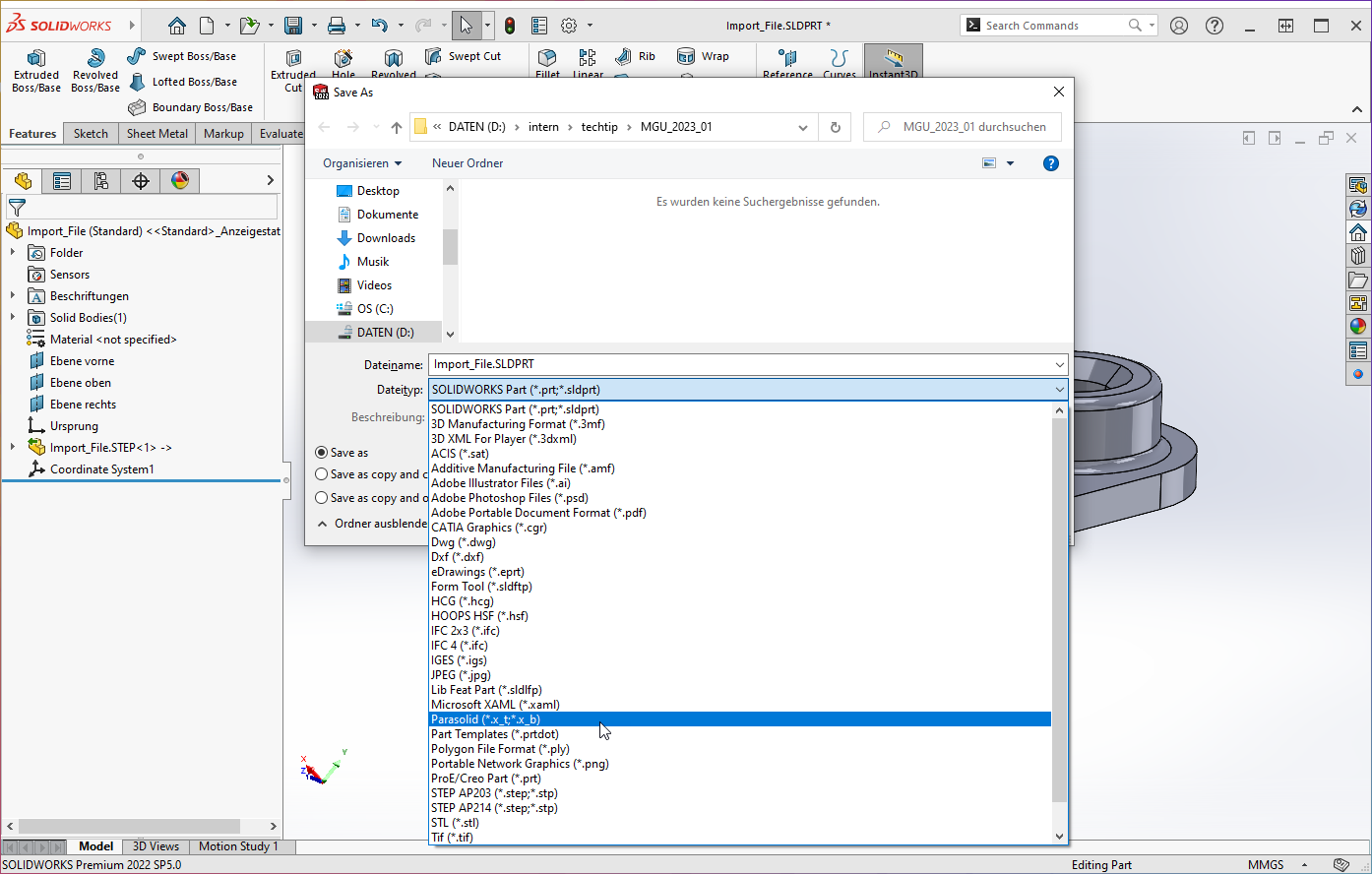Open DisplayManager color ball tab icon
1372x874 pixels.
[x=180, y=181]
